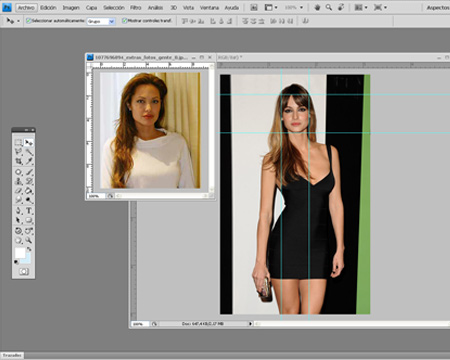Open Archivo menu
The height and width of the screenshot is (360, 450).
click(26, 7)
